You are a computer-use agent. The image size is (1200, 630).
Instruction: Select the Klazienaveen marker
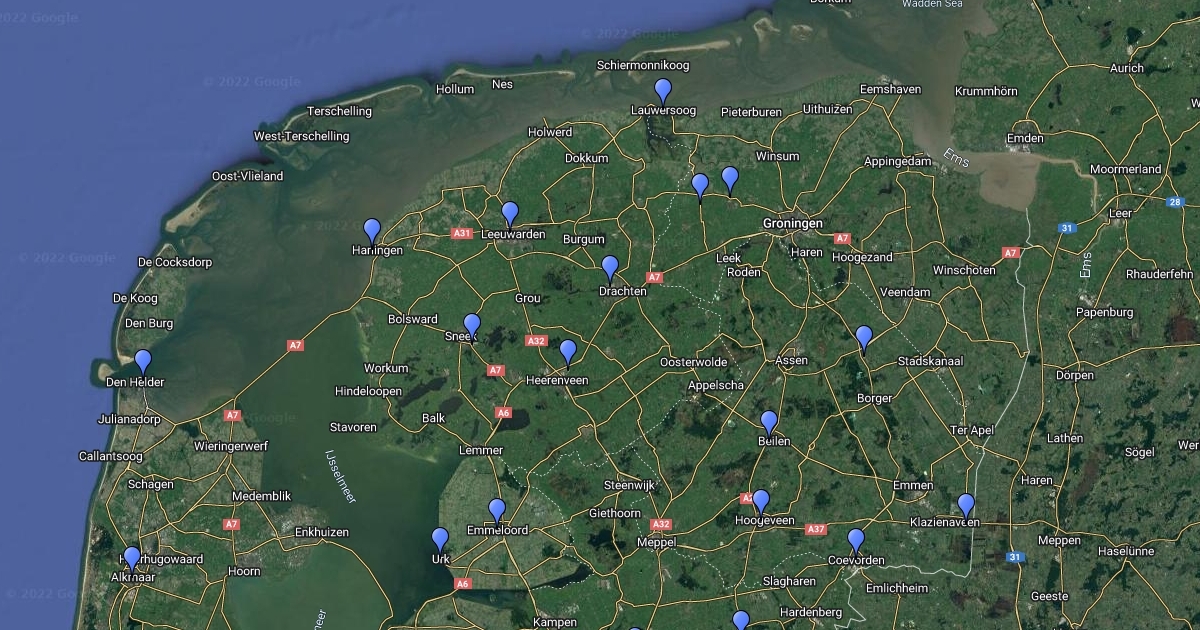point(966,506)
